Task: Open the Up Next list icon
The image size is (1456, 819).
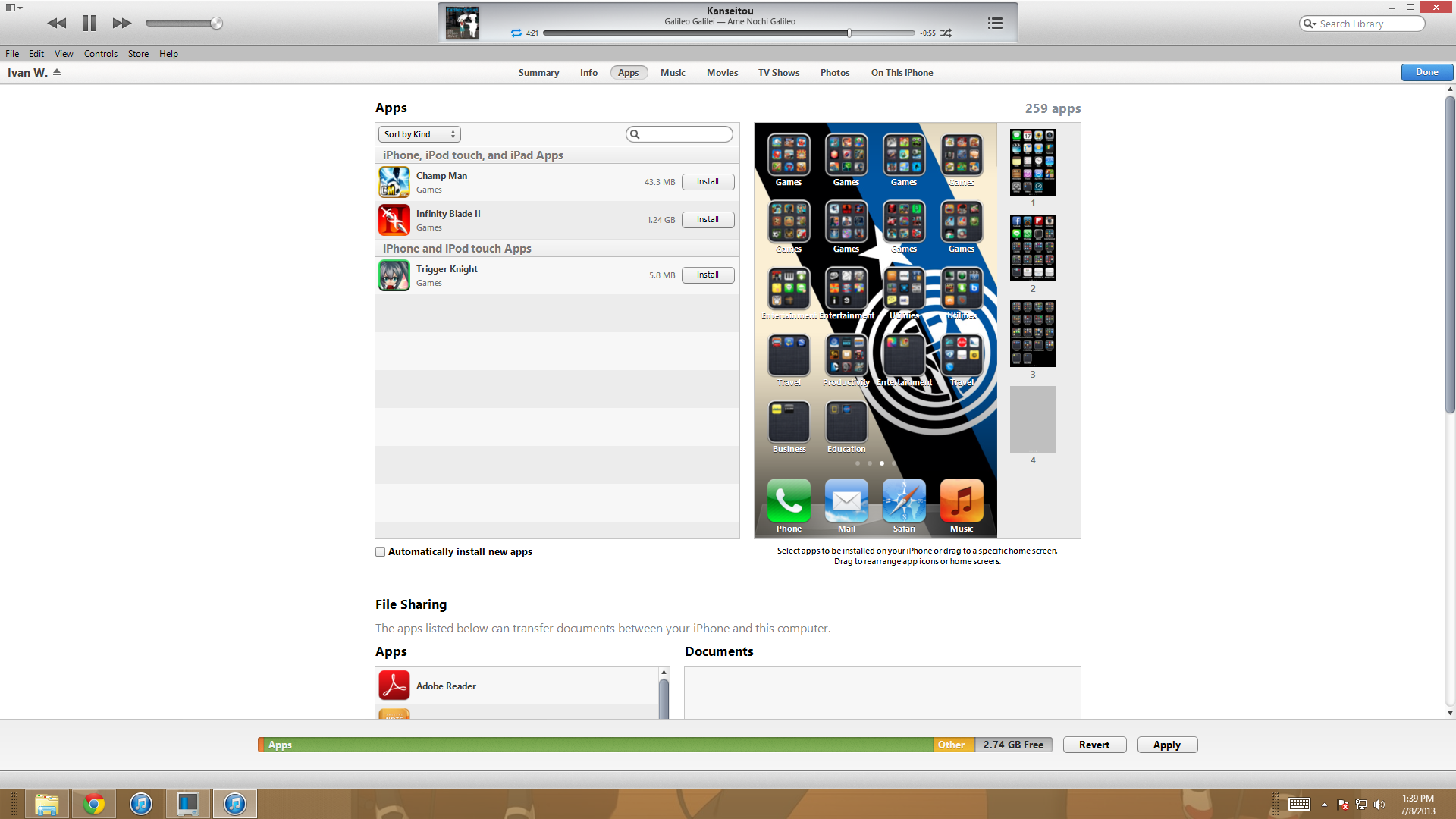Action: point(995,24)
